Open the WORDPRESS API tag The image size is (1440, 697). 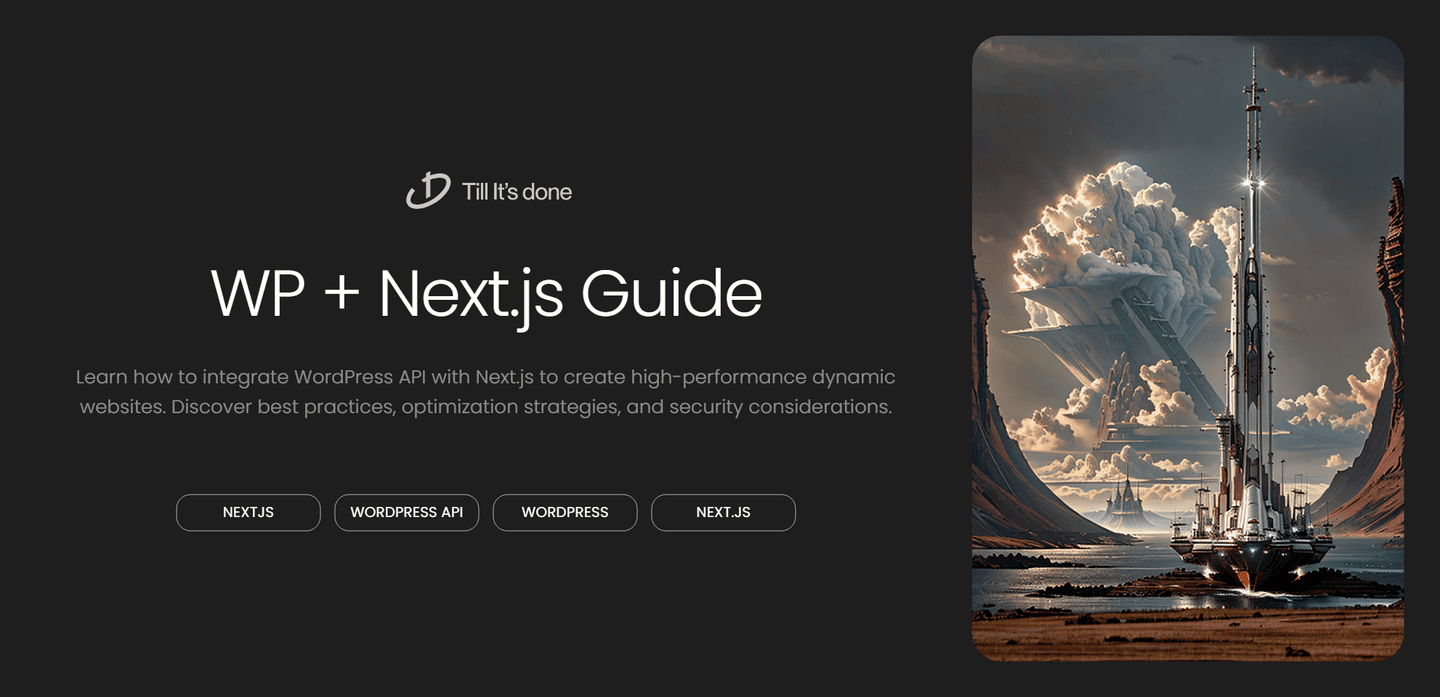[407, 512]
